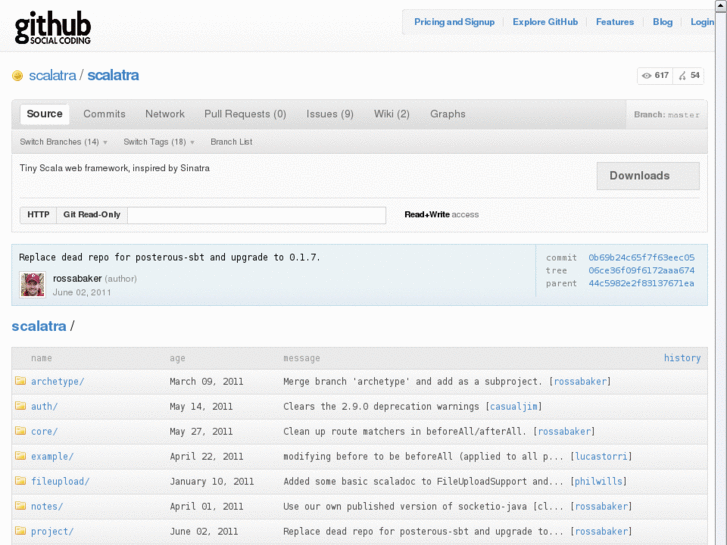The image size is (727, 545).
Task: Click the core folder icon
Action: click(20, 431)
